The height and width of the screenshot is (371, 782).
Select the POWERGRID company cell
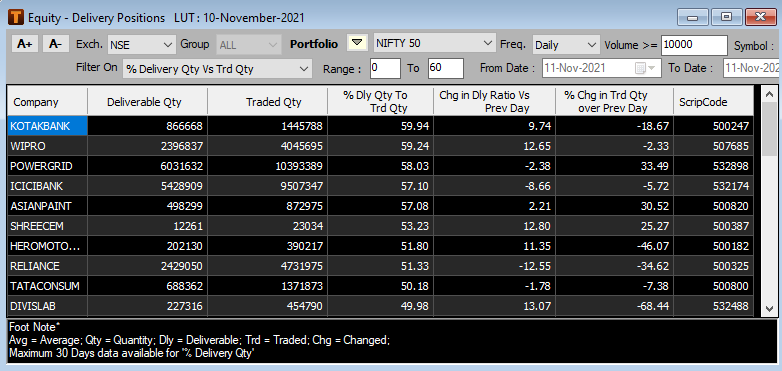(47, 166)
